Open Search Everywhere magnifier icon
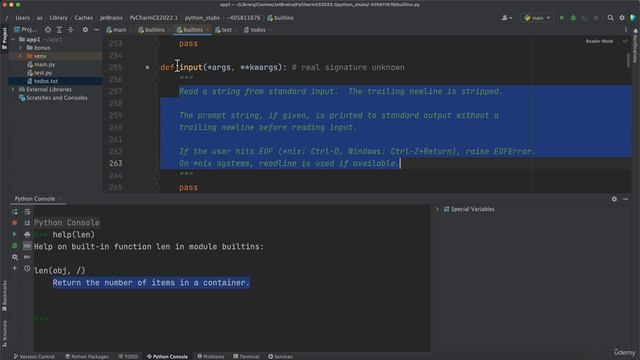 611,18
